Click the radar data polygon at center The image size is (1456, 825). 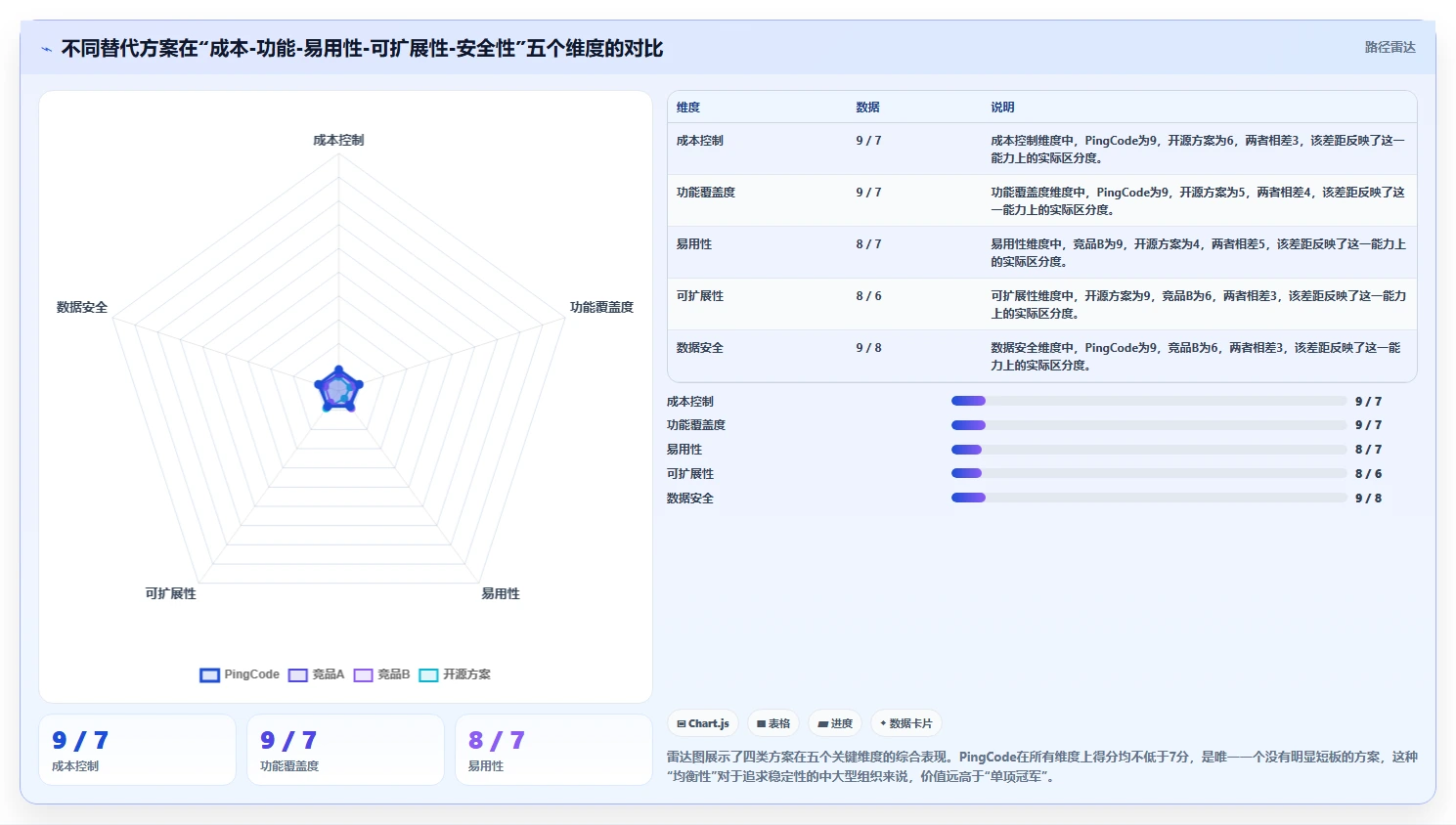(338, 391)
